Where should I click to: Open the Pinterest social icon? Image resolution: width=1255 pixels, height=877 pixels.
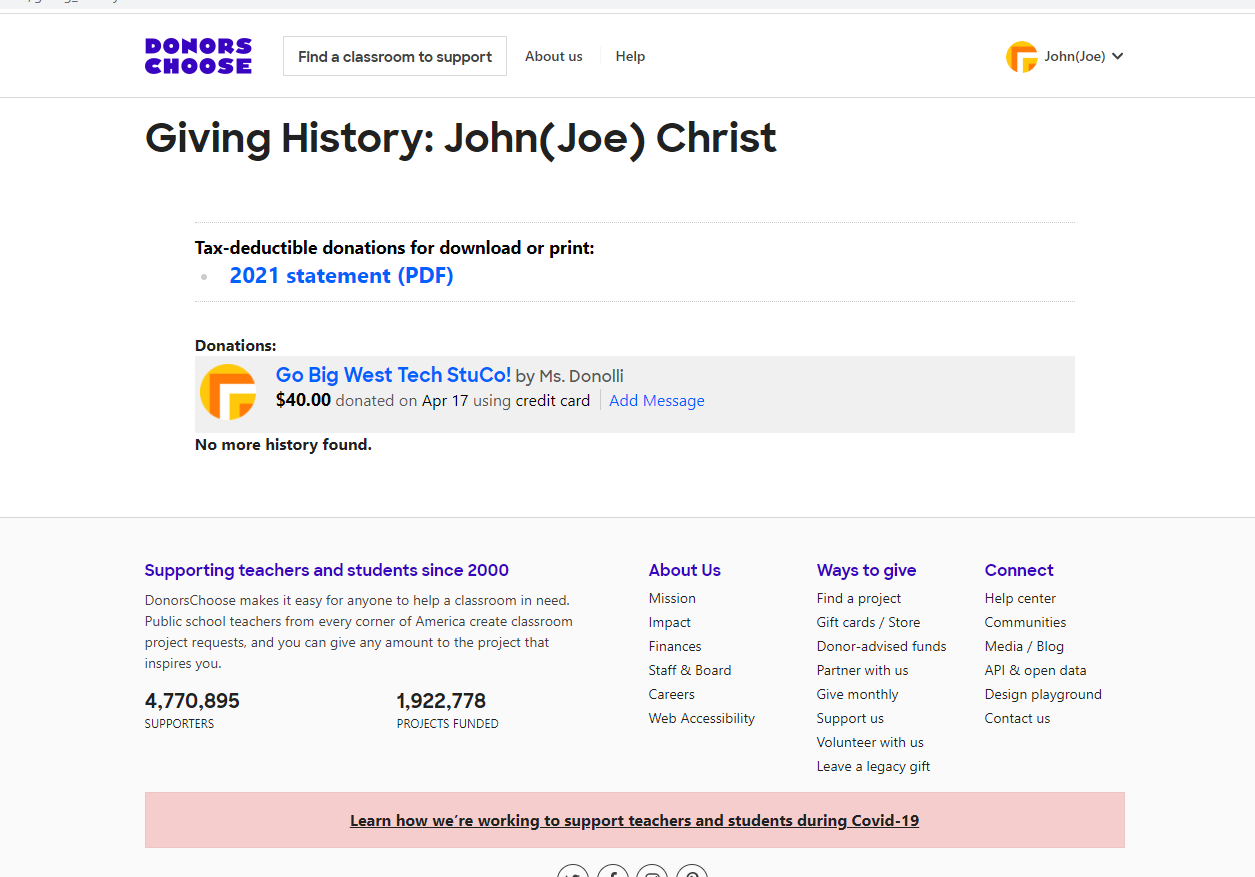point(692,871)
